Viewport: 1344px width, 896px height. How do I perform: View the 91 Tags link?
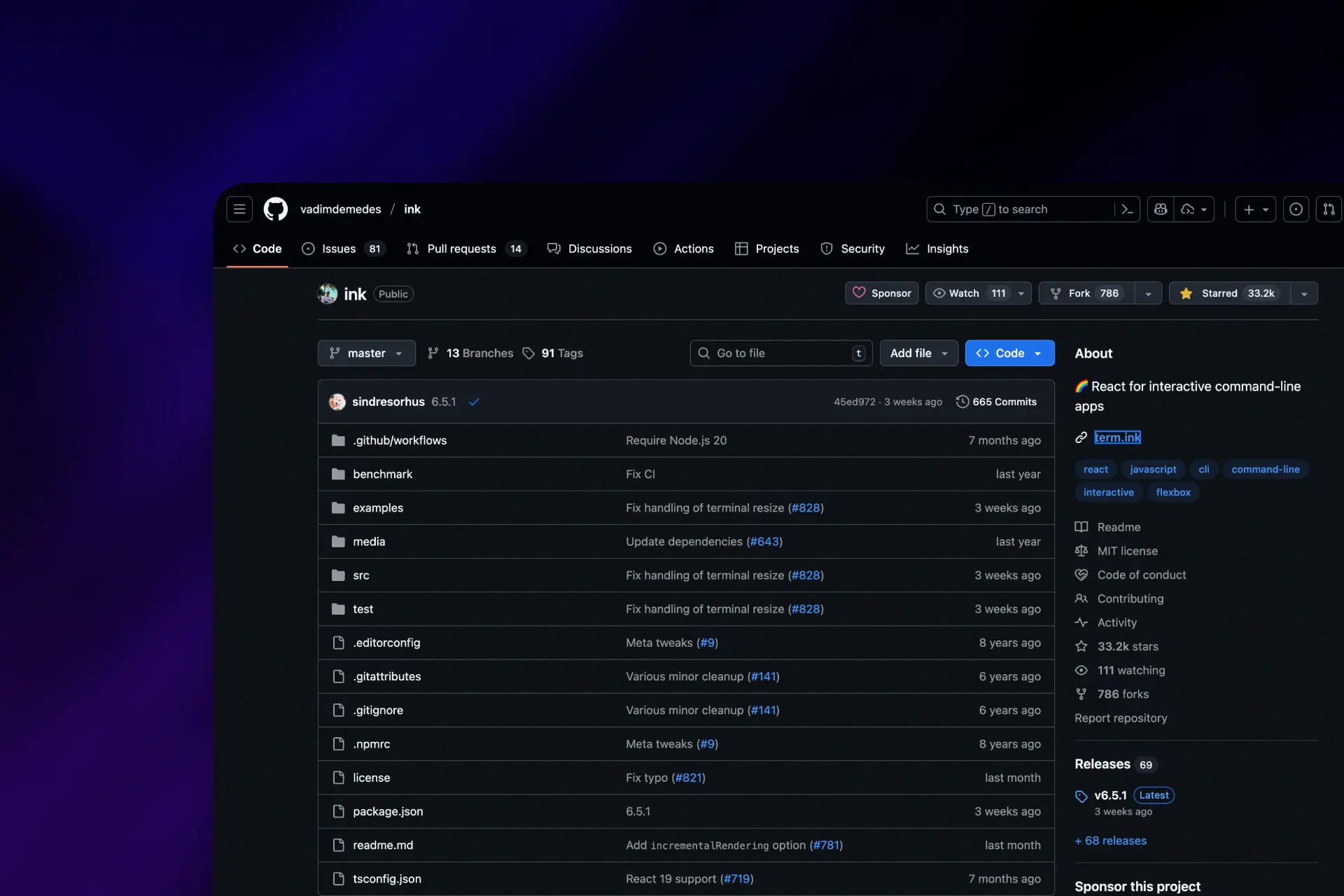pyautogui.click(x=553, y=353)
